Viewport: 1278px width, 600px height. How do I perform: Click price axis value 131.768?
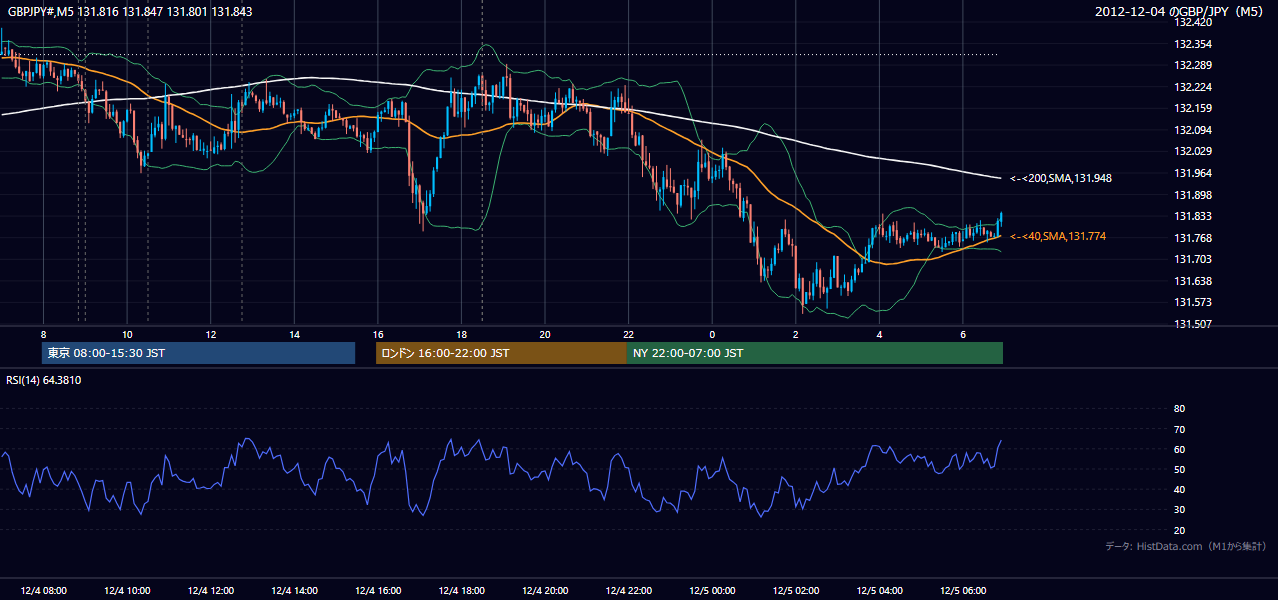pos(1193,238)
